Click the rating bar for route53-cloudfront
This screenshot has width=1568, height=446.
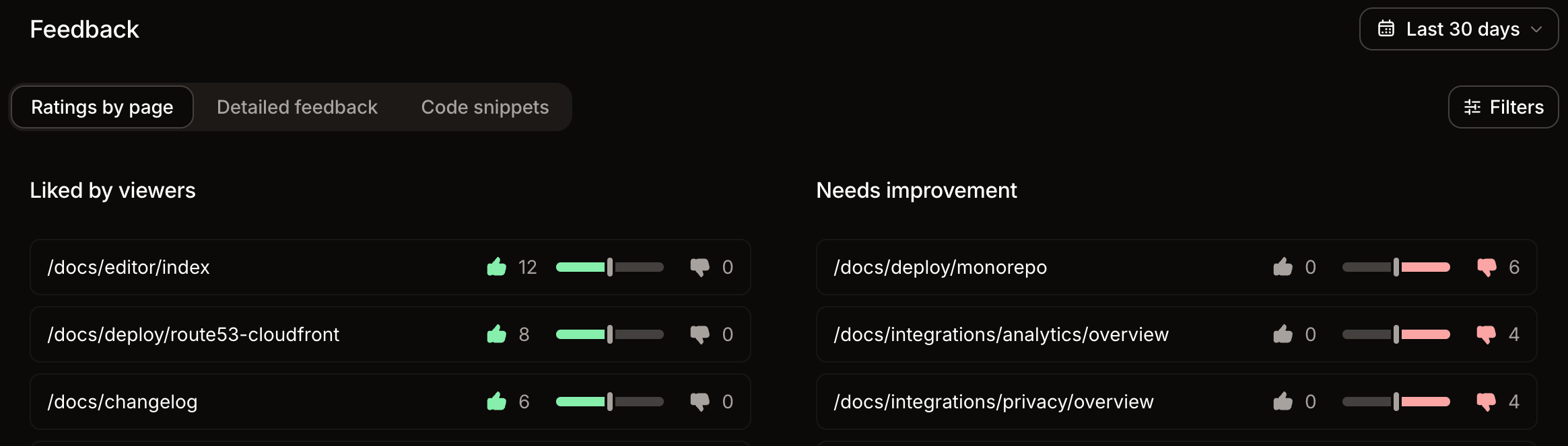click(610, 334)
